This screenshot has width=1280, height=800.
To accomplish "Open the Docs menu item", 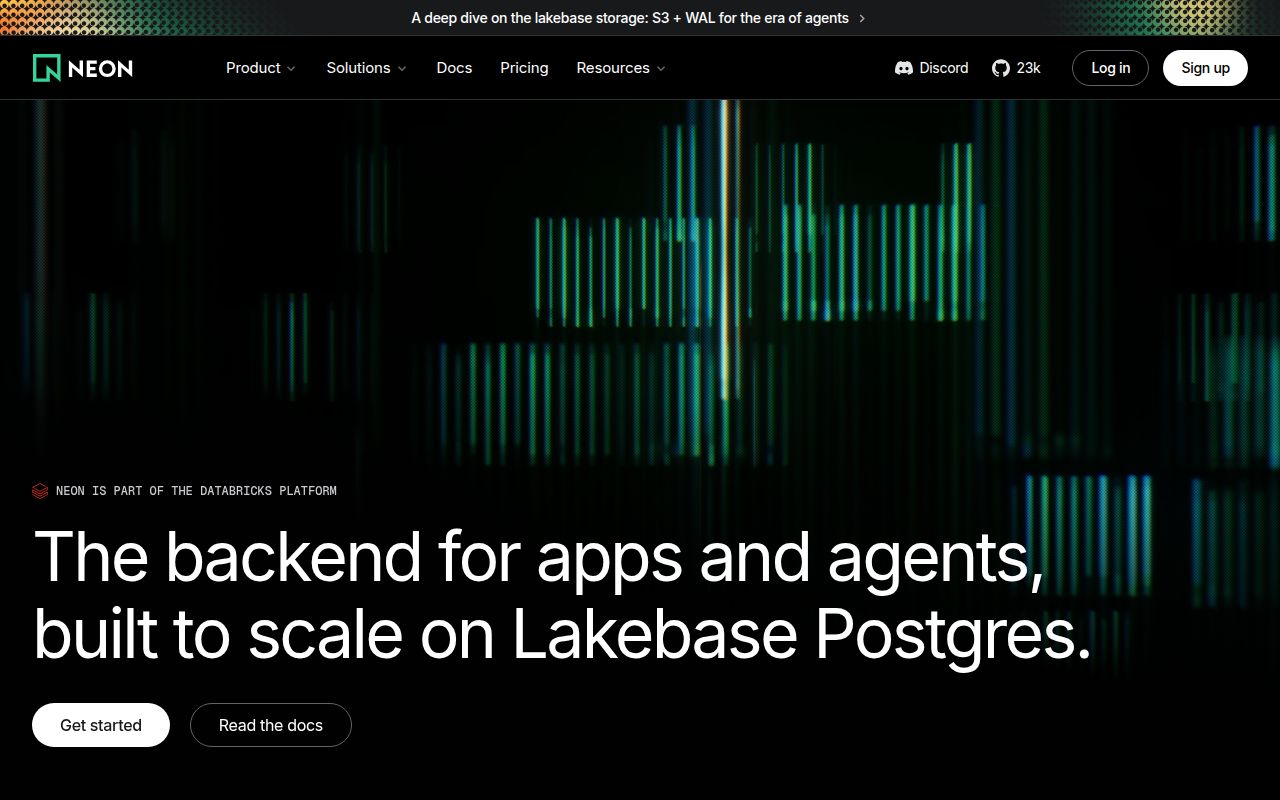I will pyautogui.click(x=454, y=68).
